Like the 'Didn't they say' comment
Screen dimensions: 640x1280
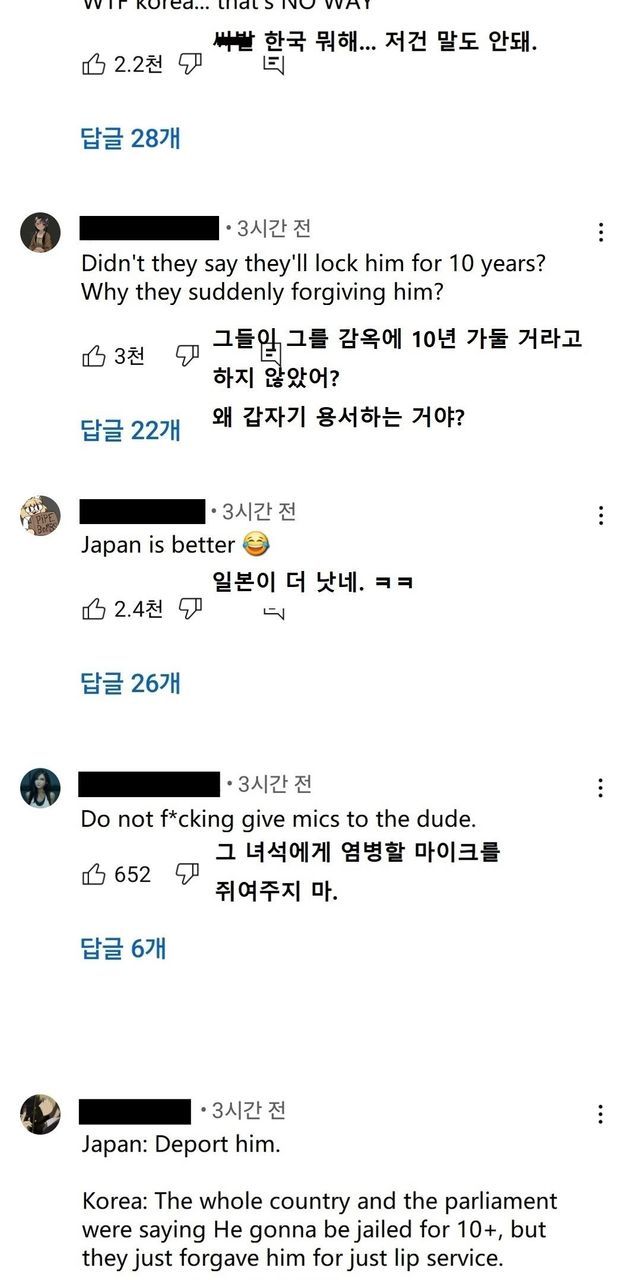click(x=94, y=356)
